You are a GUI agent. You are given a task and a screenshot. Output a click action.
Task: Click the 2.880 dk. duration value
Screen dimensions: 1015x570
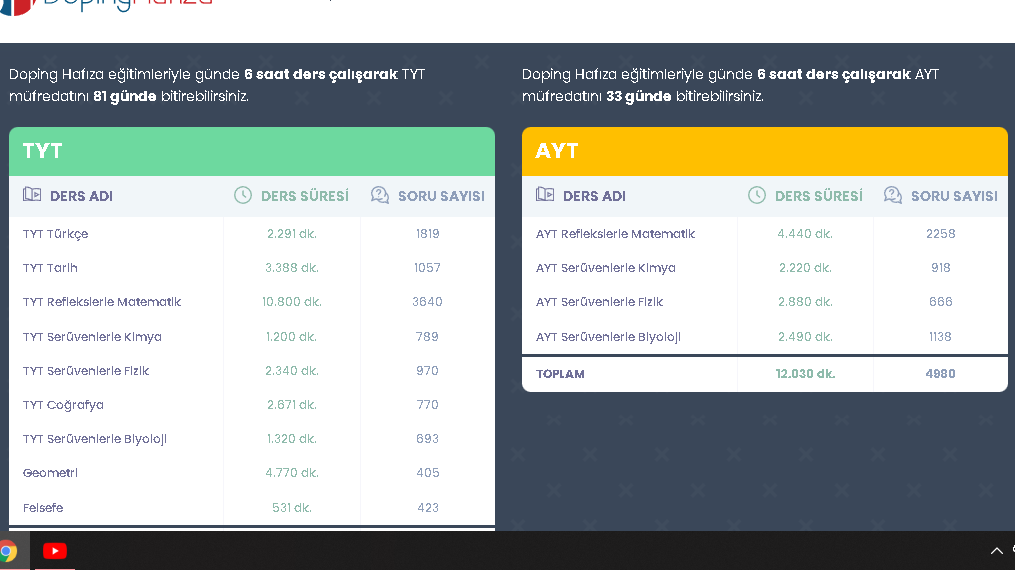click(805, 302)
